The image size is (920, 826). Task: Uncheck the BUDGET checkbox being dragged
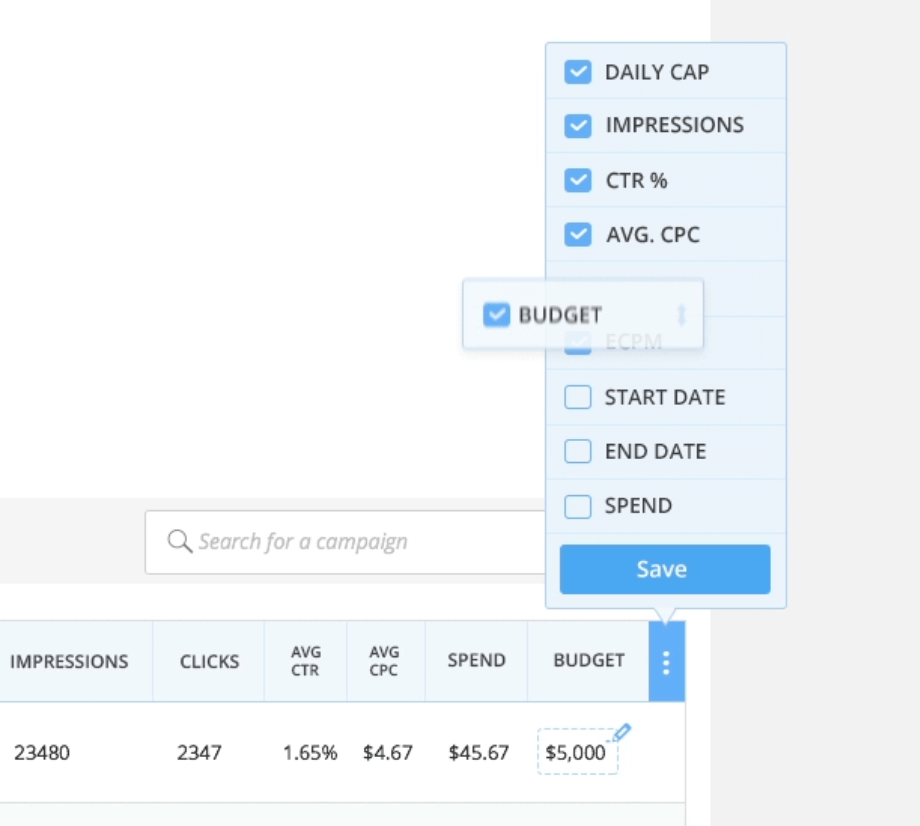(x=496, y=314)
